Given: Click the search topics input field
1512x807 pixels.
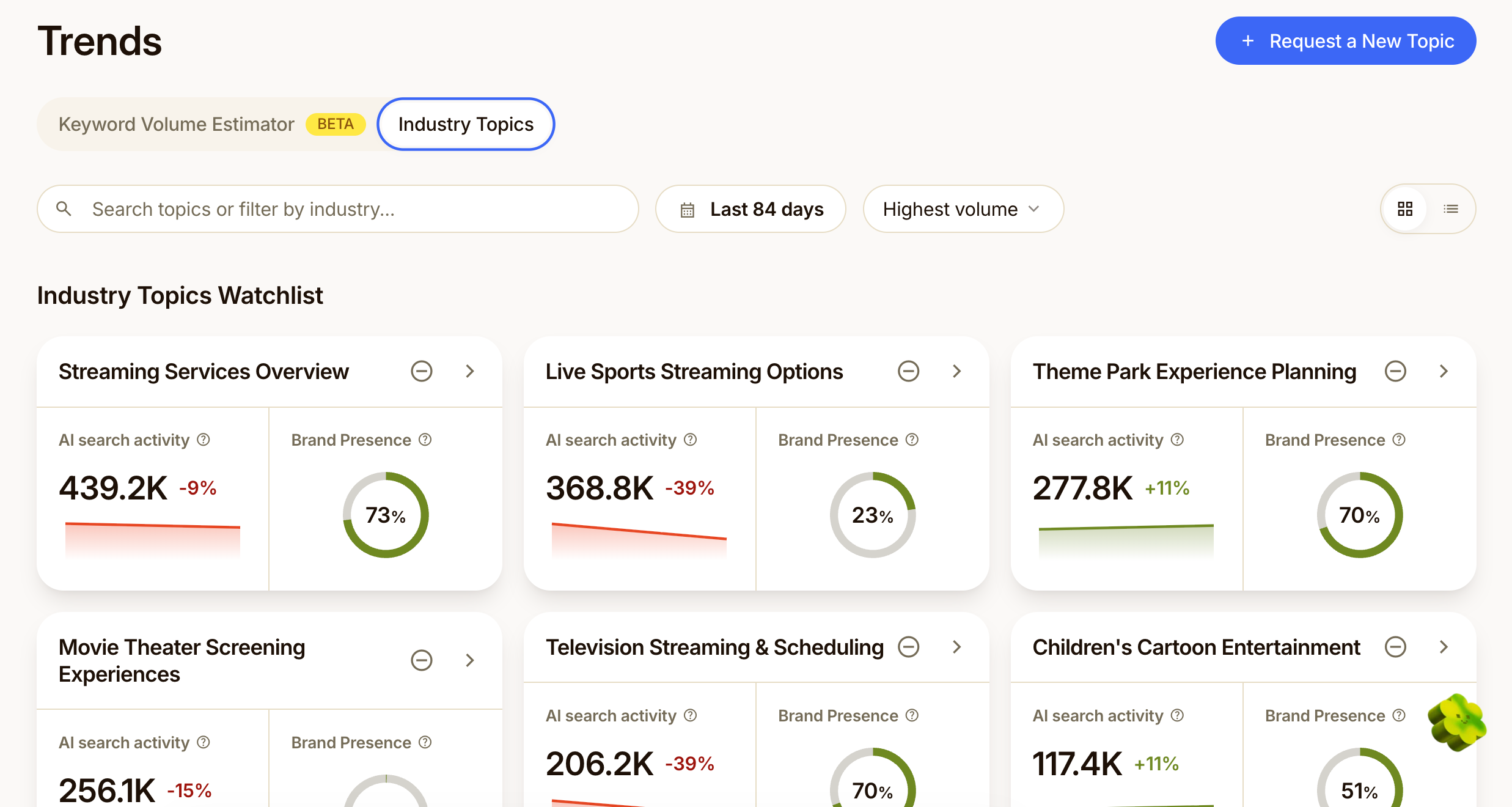Looking at the screenshot, I should point(338,209).
